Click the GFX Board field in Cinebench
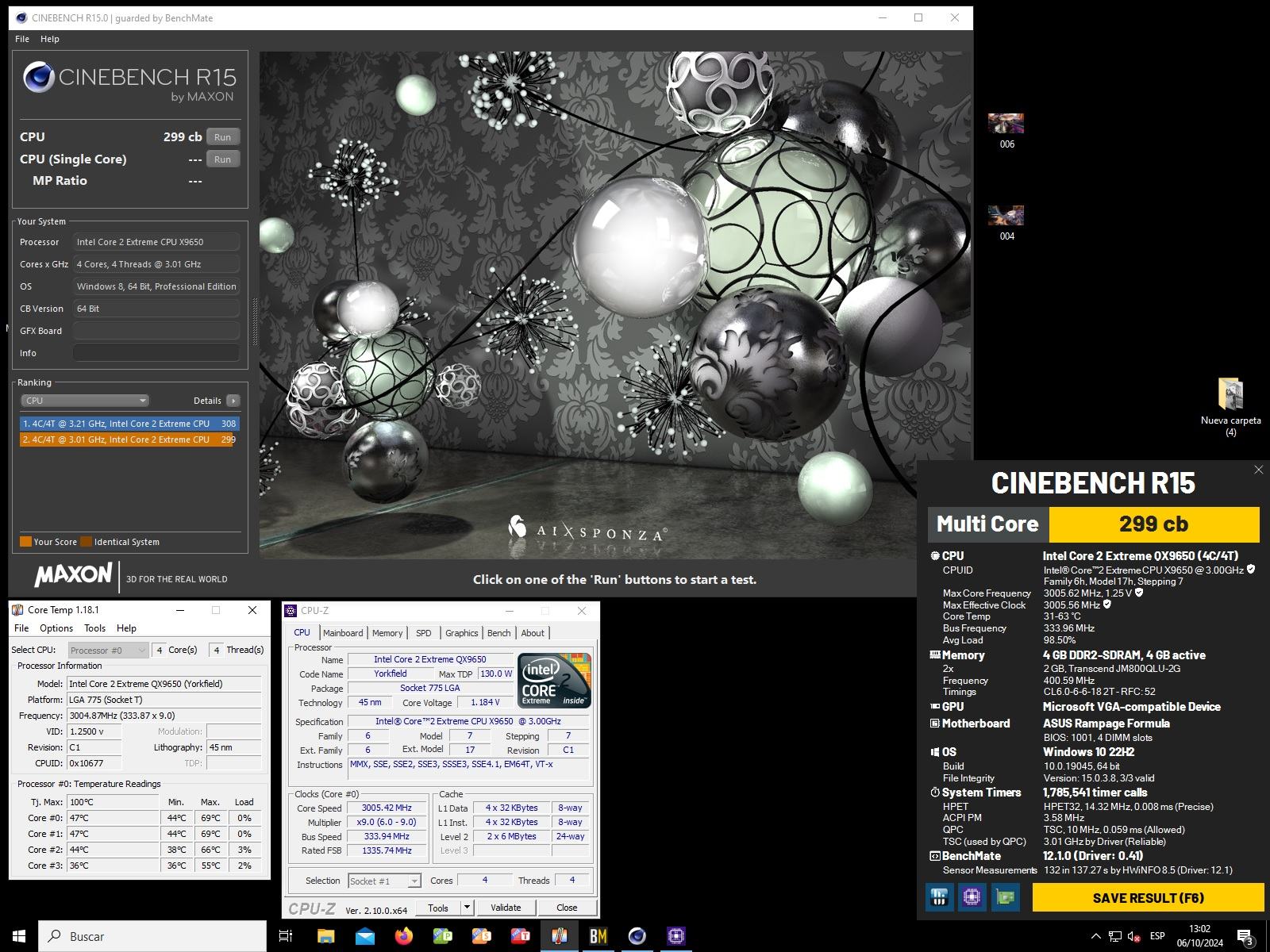The image size is (1270, 952). 156,331
